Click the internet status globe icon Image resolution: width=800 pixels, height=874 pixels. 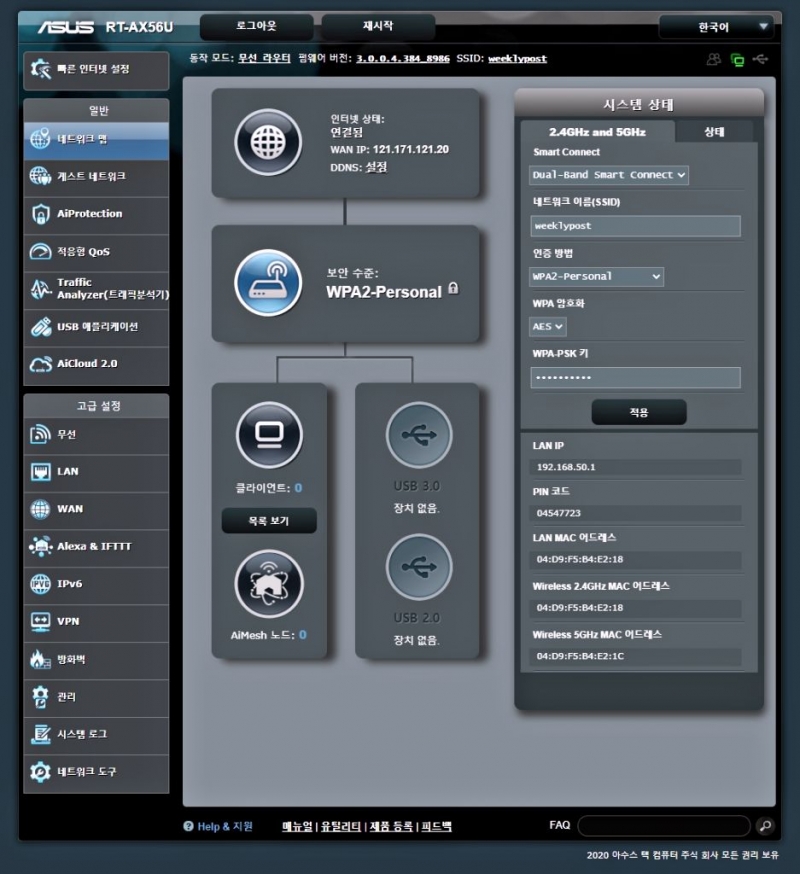(268, 143)
